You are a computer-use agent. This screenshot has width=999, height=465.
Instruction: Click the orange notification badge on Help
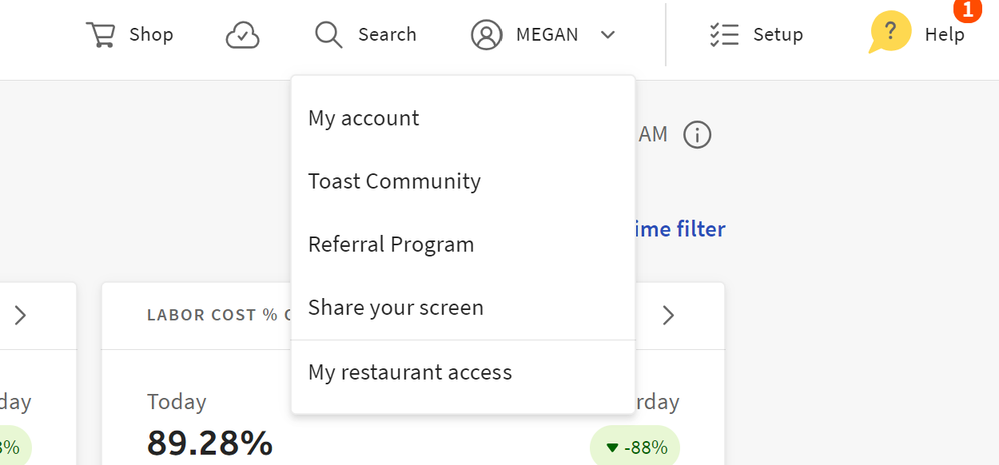click(967, 10)
